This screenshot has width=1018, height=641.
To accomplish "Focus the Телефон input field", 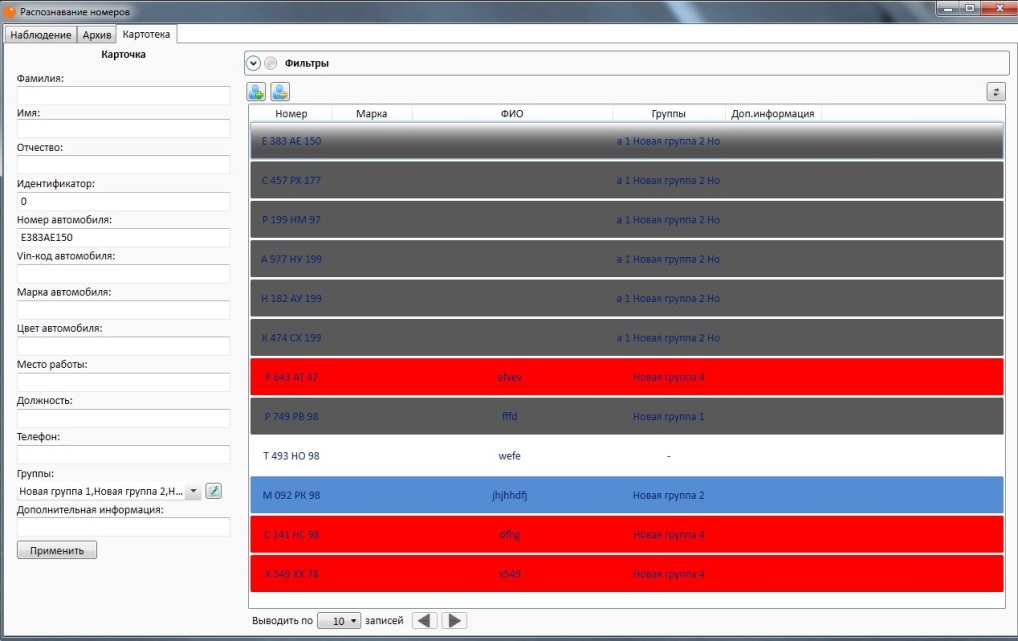I will pos(123,454).
